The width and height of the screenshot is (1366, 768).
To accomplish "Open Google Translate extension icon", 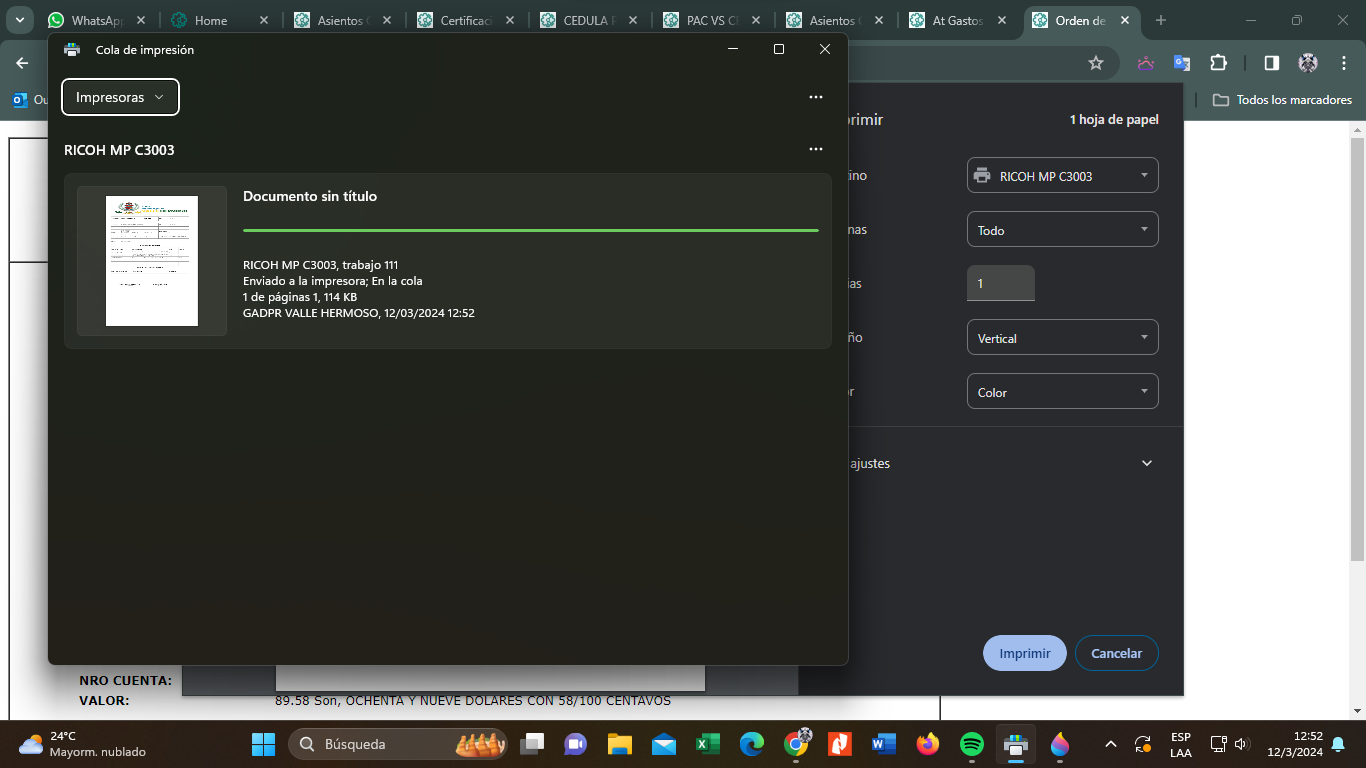I will pos(1182,63).
